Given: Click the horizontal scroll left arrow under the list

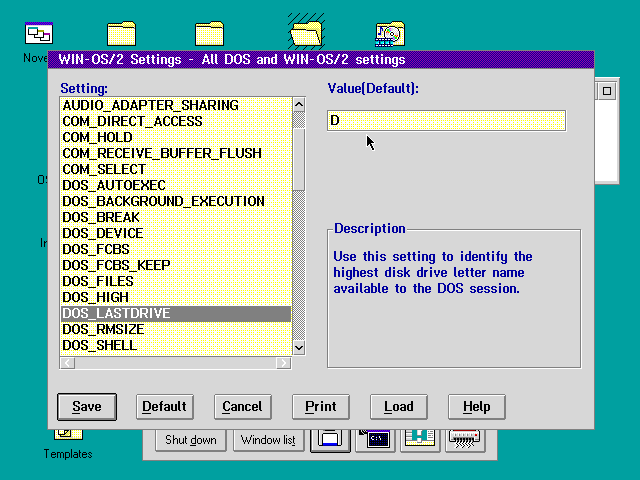Looking at the screenshot, I should click(x=68, y=363).
